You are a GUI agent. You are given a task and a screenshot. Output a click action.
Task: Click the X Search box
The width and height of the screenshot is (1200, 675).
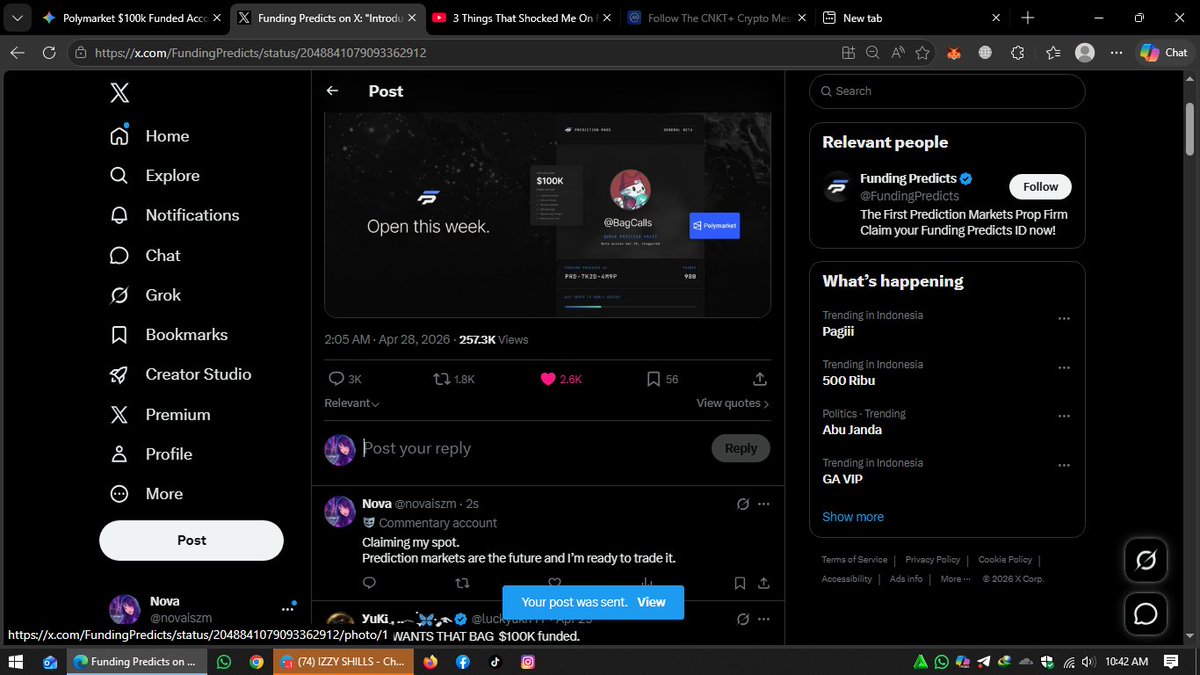click(947, 91)
